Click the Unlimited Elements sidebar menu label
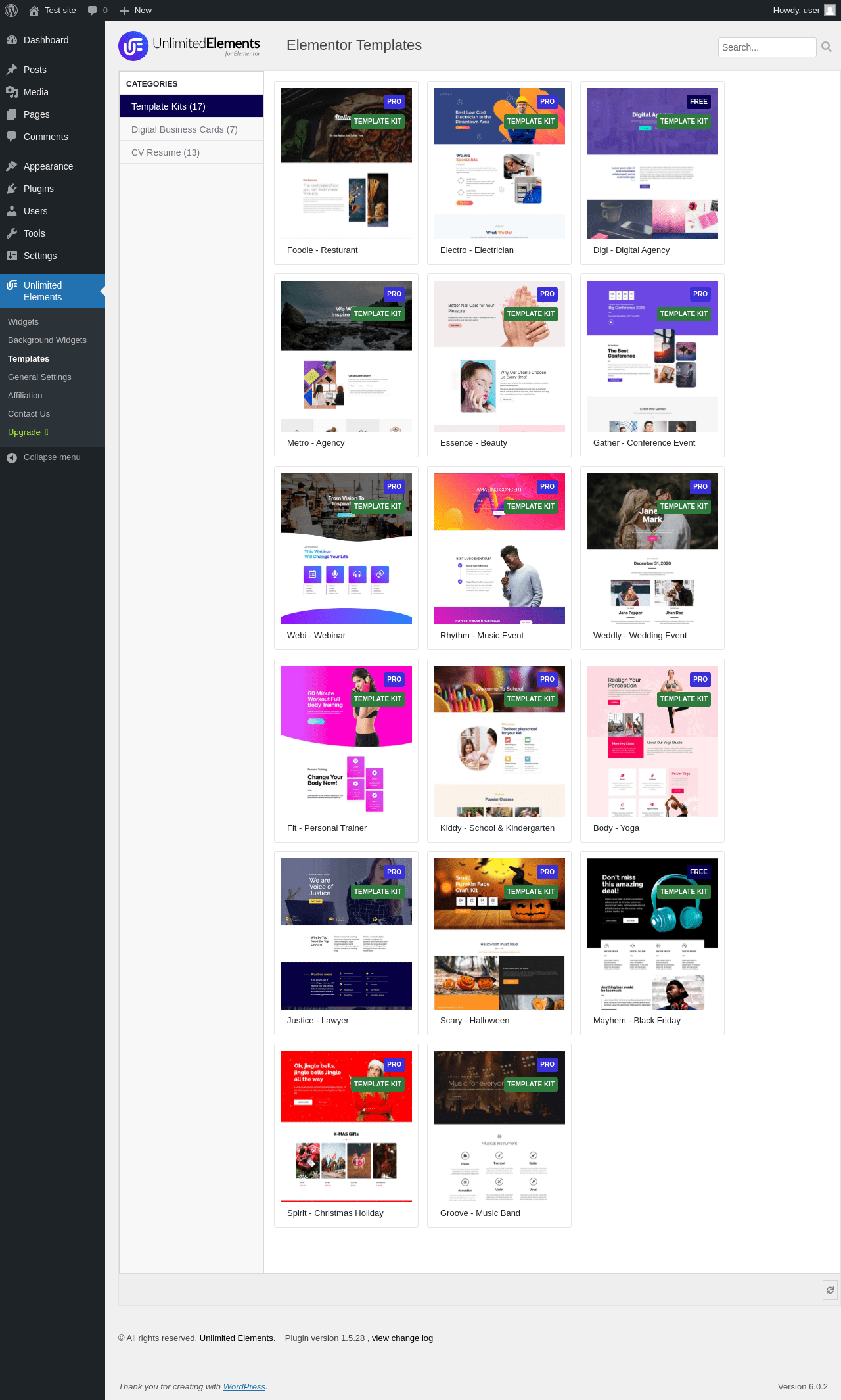The image size is (841, 1400). (x=43, y=291)
